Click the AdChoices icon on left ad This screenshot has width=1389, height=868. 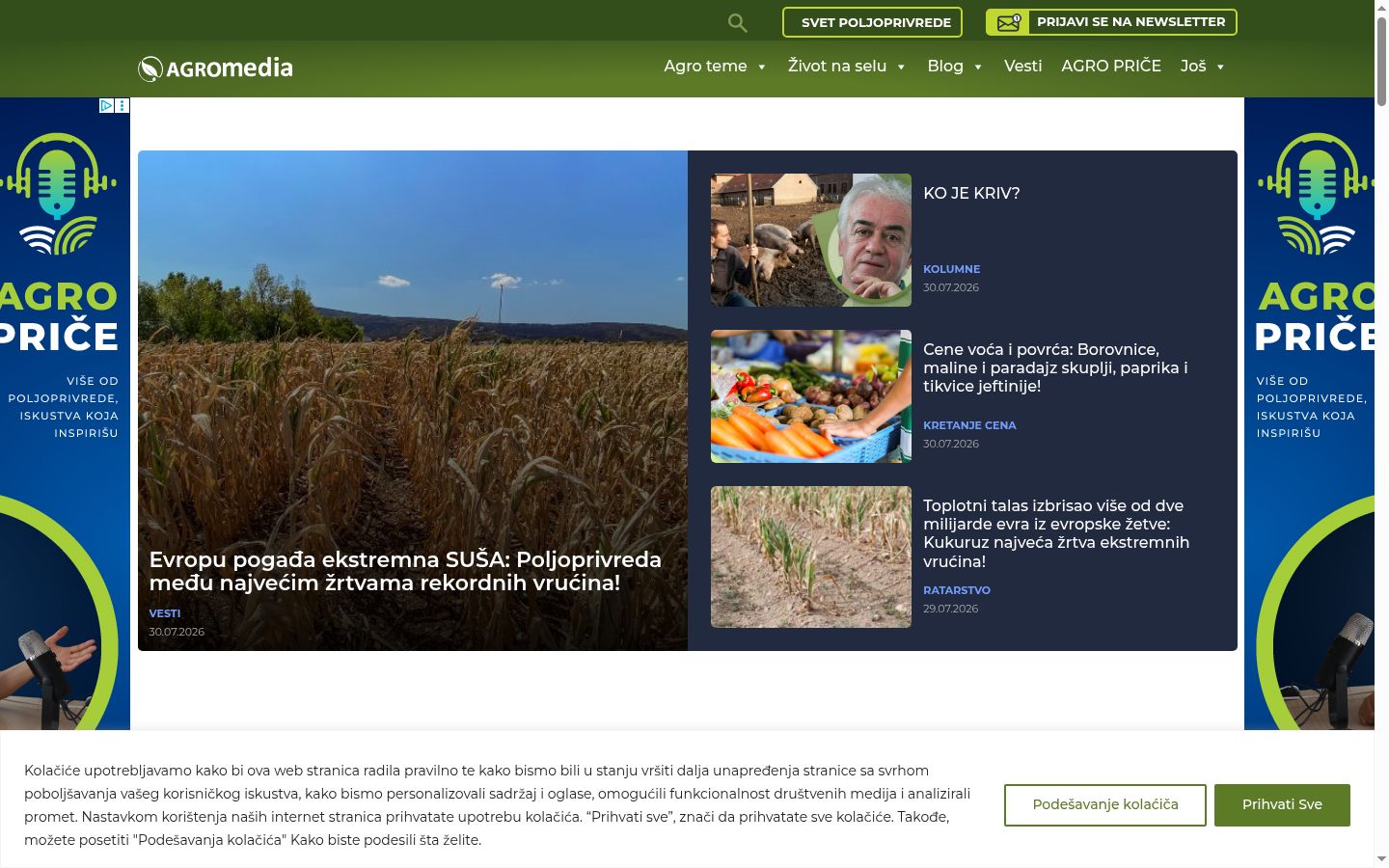tap(107, 105)
